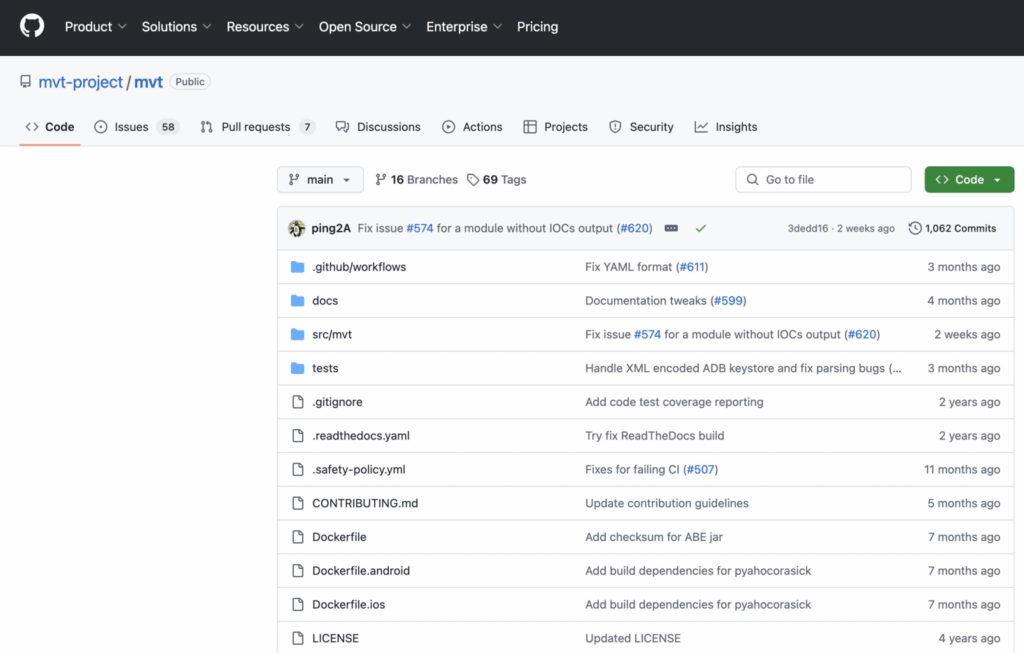Click 'Add checksum for ABE jar' commit message

(x=654, y=537)
